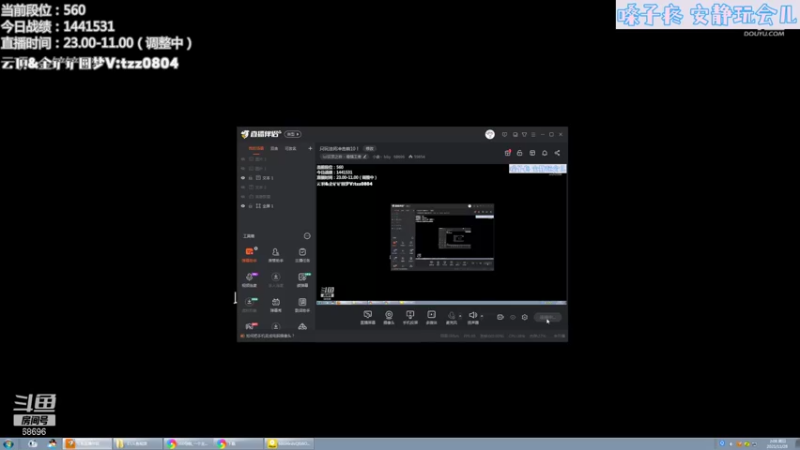Select the last-row full-screen source layer
The image size is (800, 450).
pos(276,206)
